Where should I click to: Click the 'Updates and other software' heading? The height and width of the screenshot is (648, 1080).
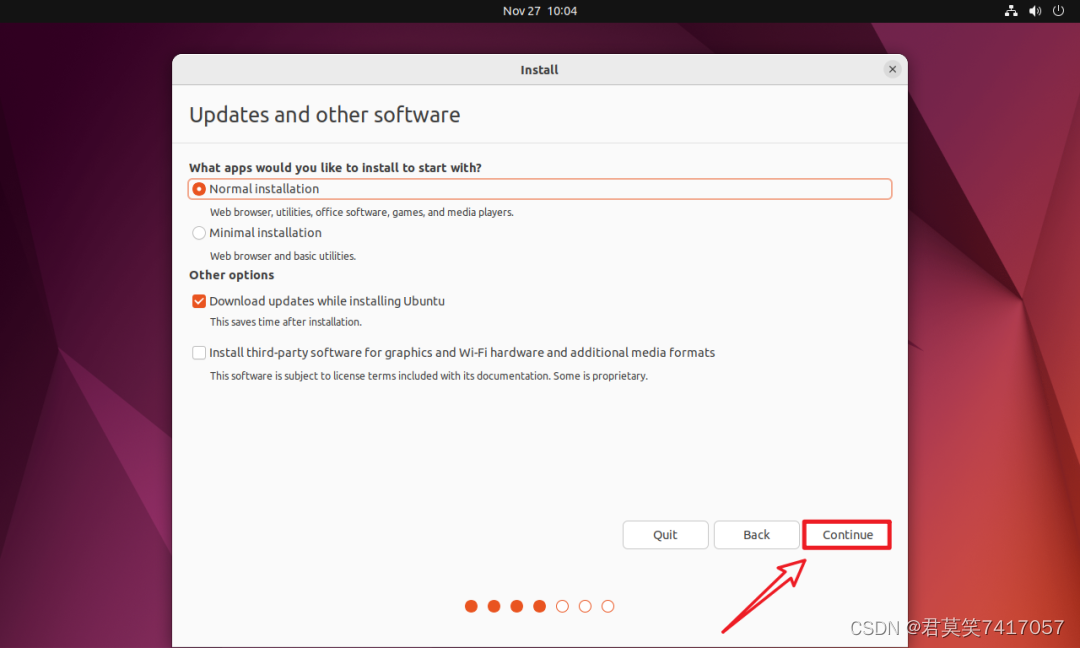[x=324, y=115]
